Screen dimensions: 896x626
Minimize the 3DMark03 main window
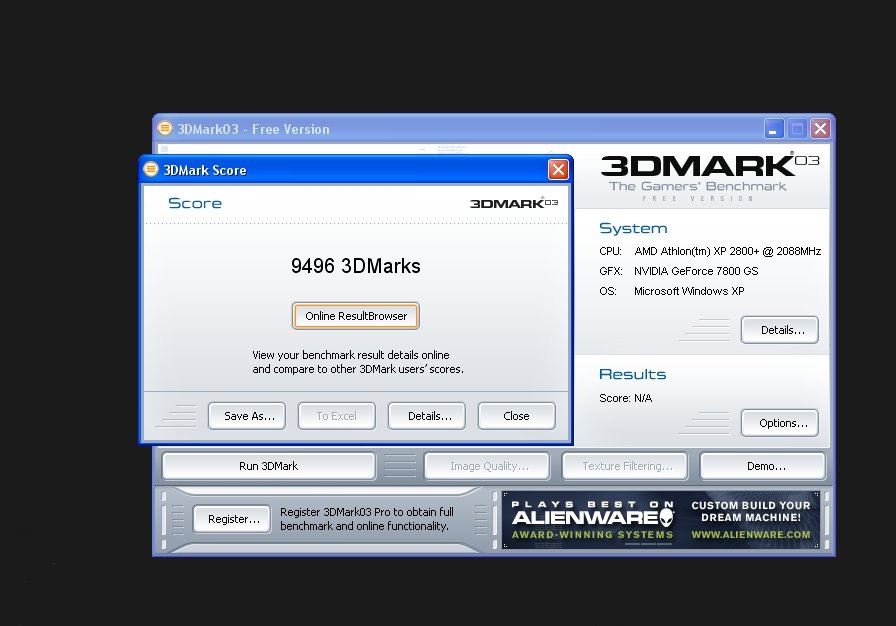coord(774,129)
